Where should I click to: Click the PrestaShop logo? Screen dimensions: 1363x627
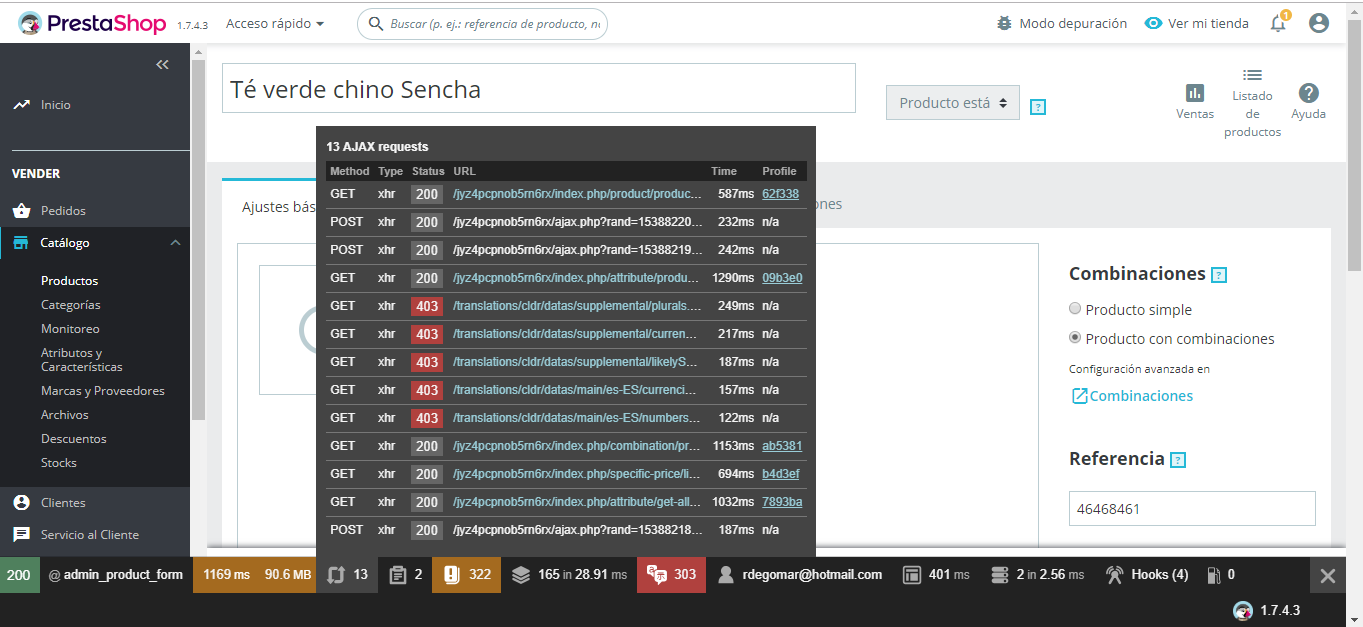[91, 23]
